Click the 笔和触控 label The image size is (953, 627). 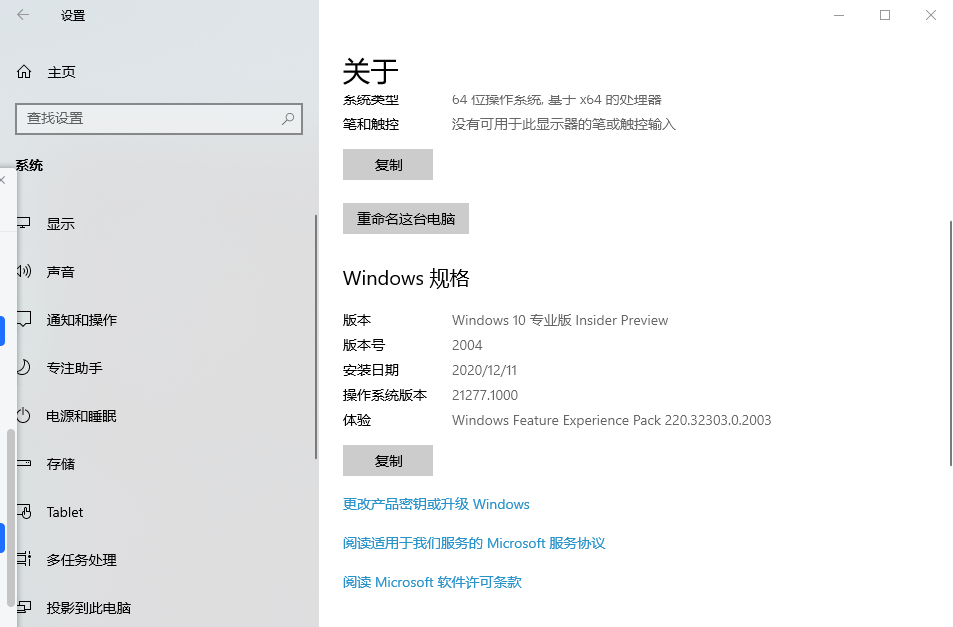click(371, 125)
